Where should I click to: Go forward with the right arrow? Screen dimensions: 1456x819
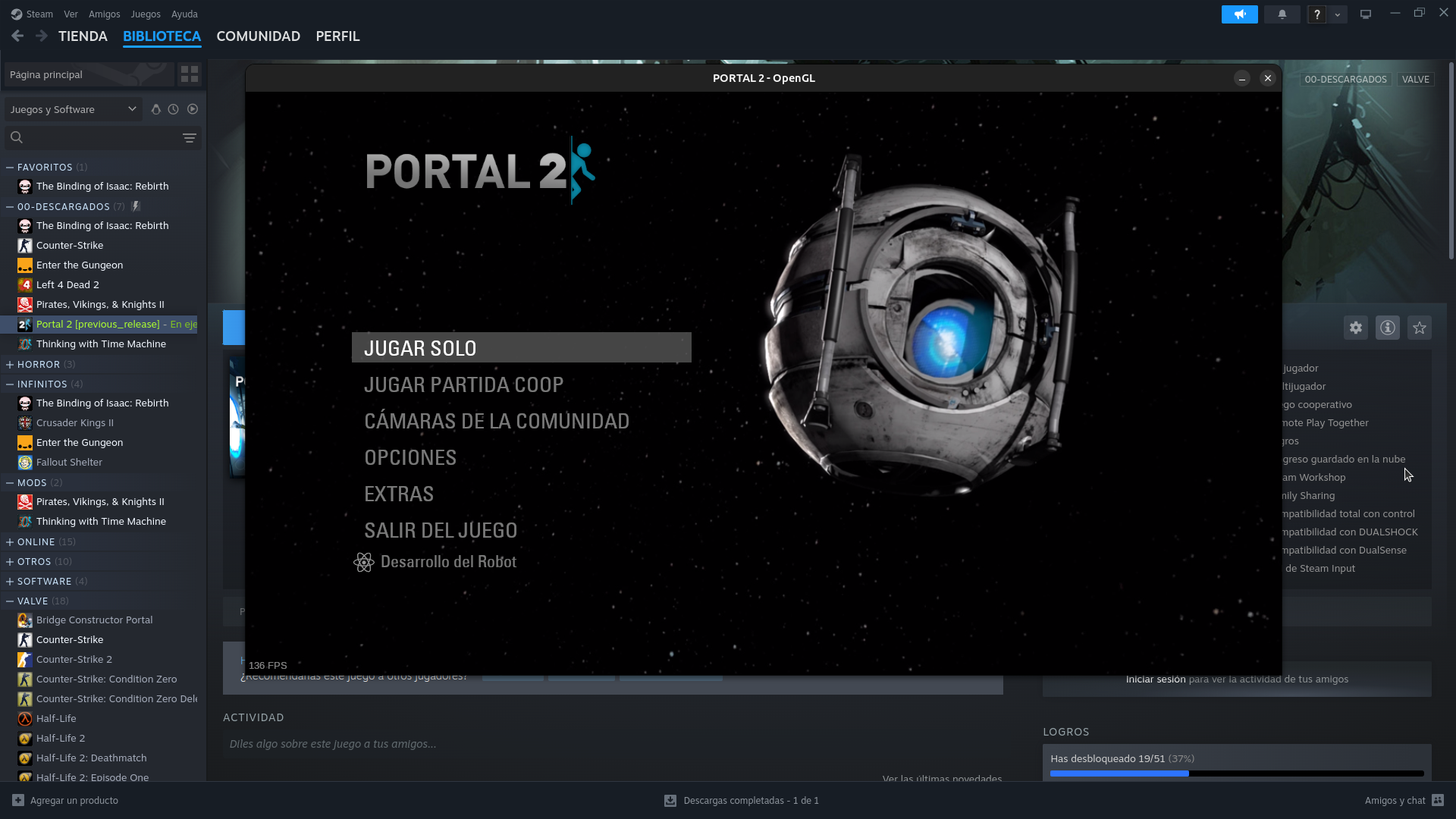coord(42,36)
